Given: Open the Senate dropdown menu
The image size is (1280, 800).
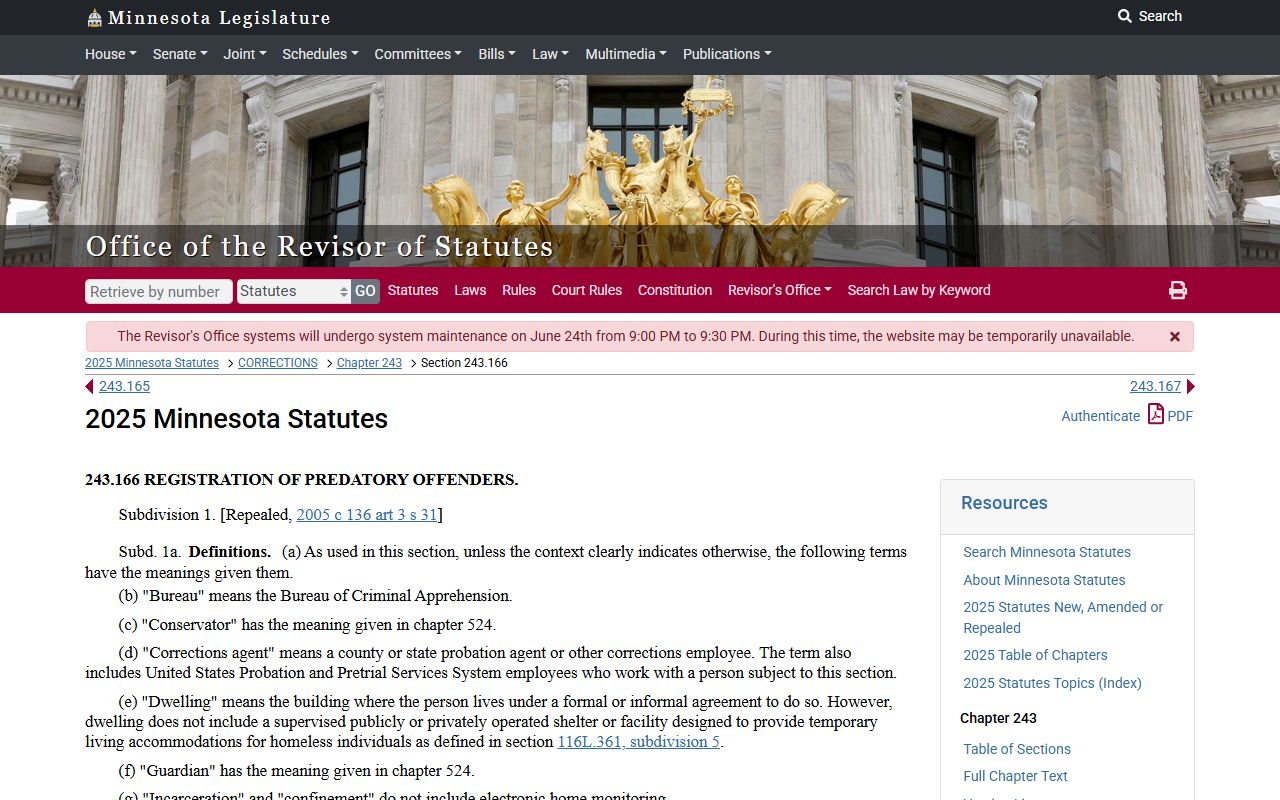Looking at the screenshot, I should click(x=180, y=54).
